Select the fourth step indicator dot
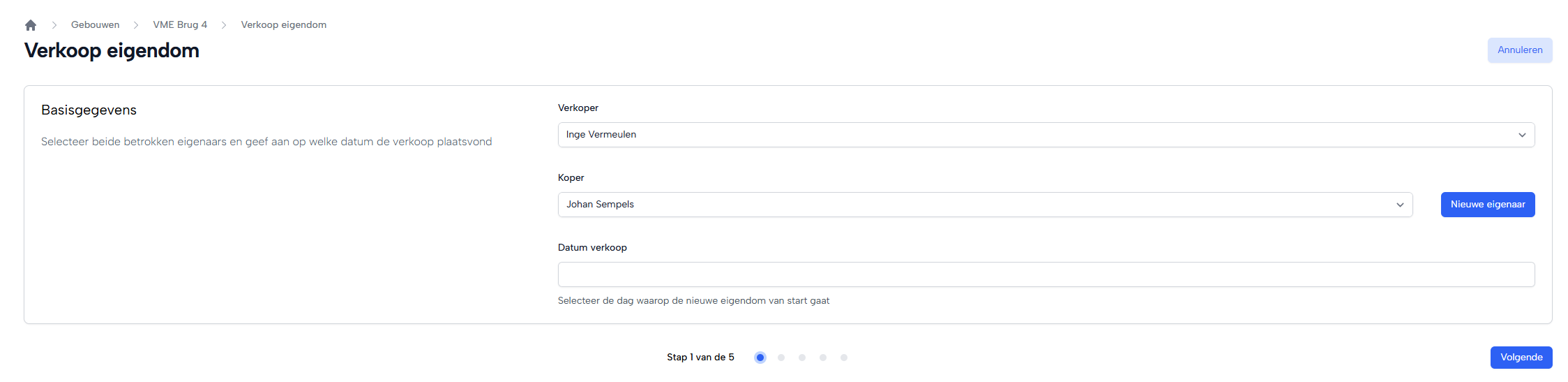Viewport: 1568px width, 382px height. pos(823,358)
